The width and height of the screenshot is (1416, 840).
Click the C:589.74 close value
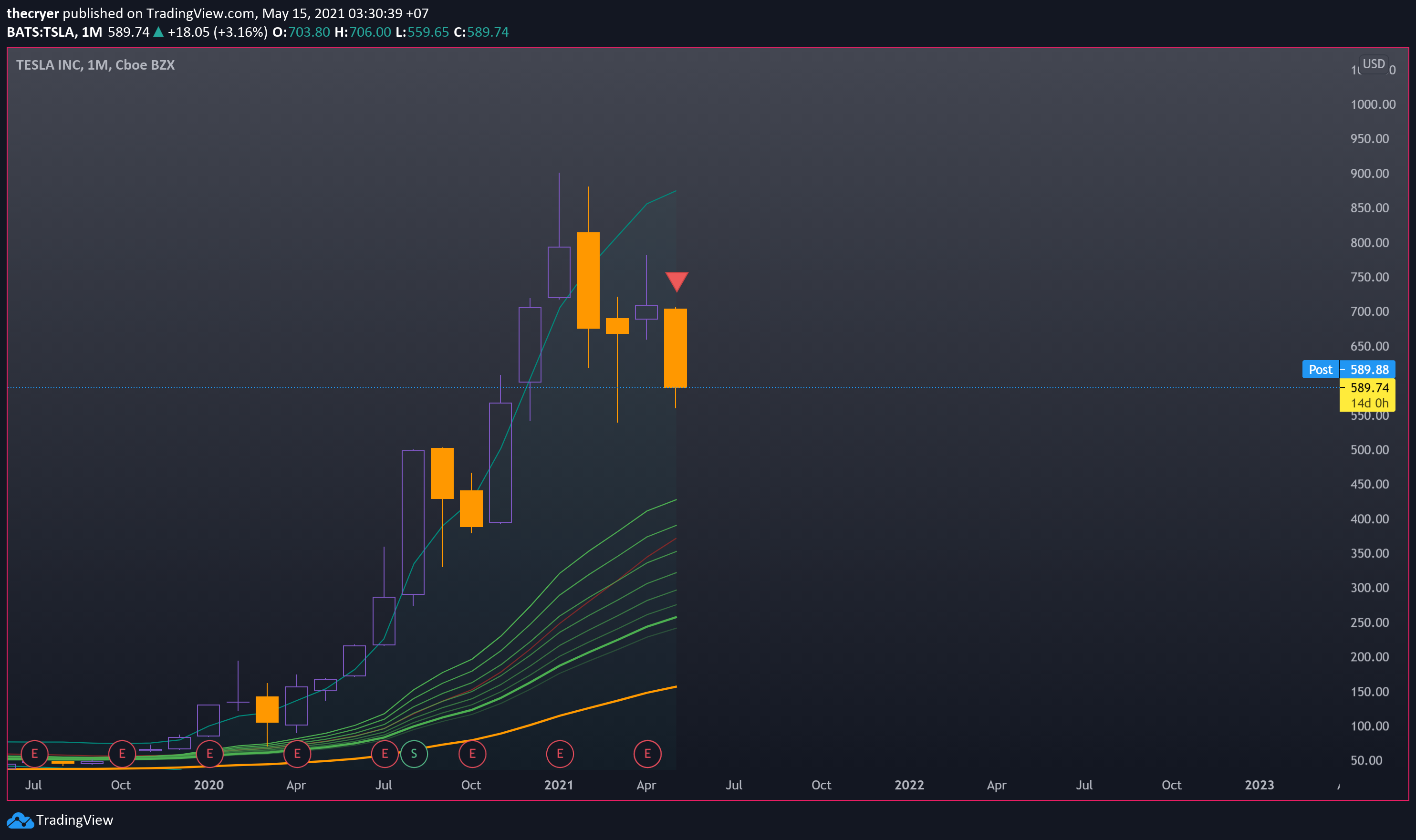coord(481,32)
